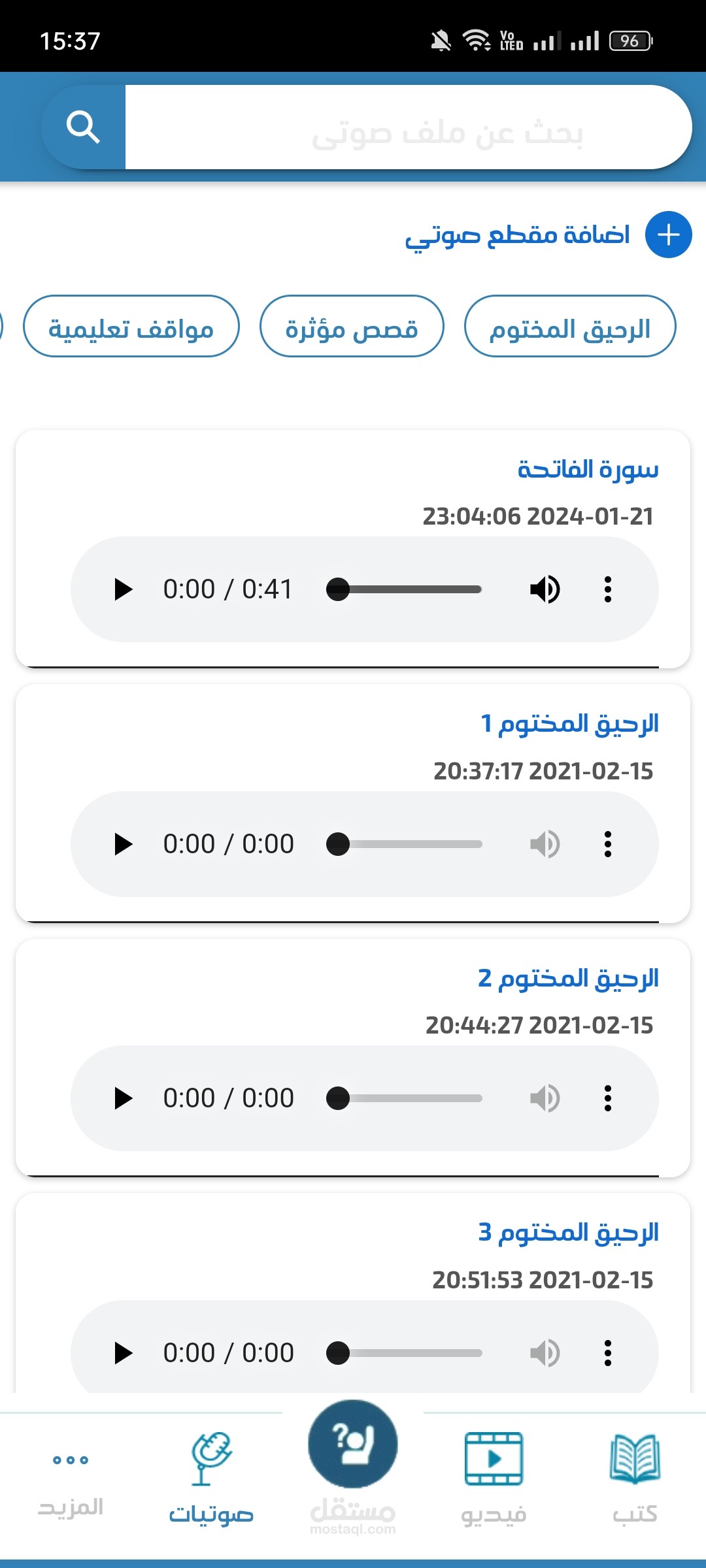Tap the search magnifier icon

(x=83, y=127)
